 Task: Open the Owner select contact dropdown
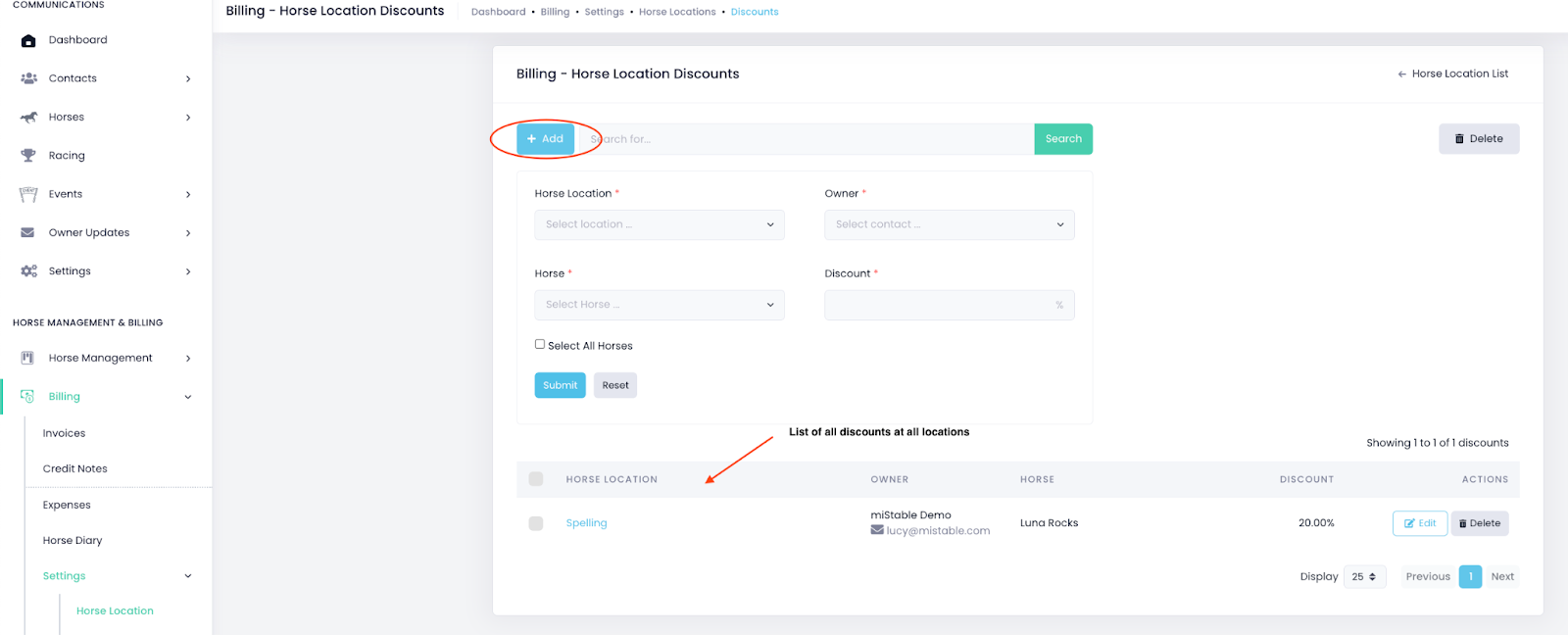tap(949, 224)
